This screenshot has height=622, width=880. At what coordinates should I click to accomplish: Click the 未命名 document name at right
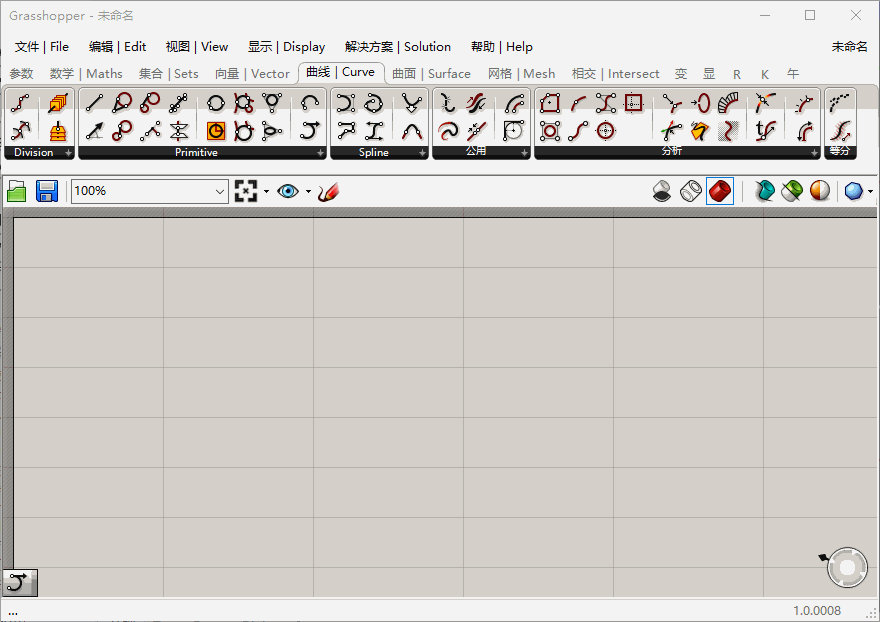(x=849, y=47)
